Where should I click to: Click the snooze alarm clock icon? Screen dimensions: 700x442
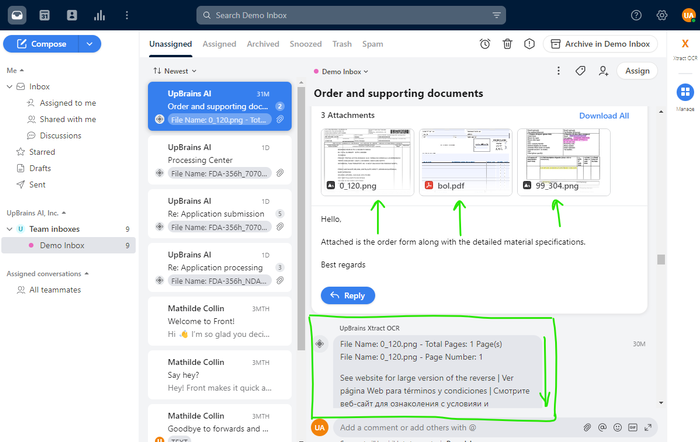click(x=485, y=44)
